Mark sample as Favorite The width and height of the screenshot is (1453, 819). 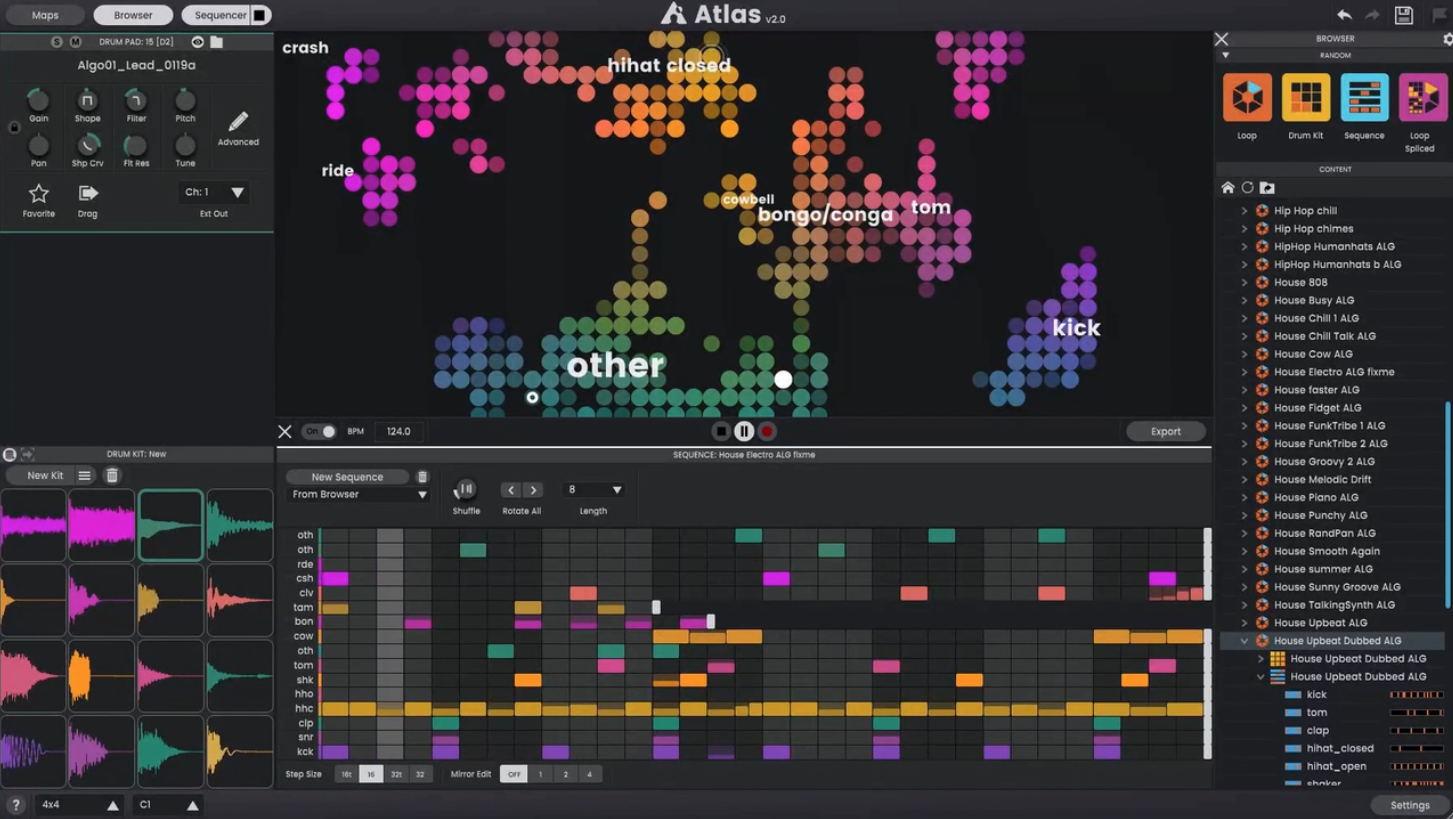pyautogui.click(x=38, y=193)
